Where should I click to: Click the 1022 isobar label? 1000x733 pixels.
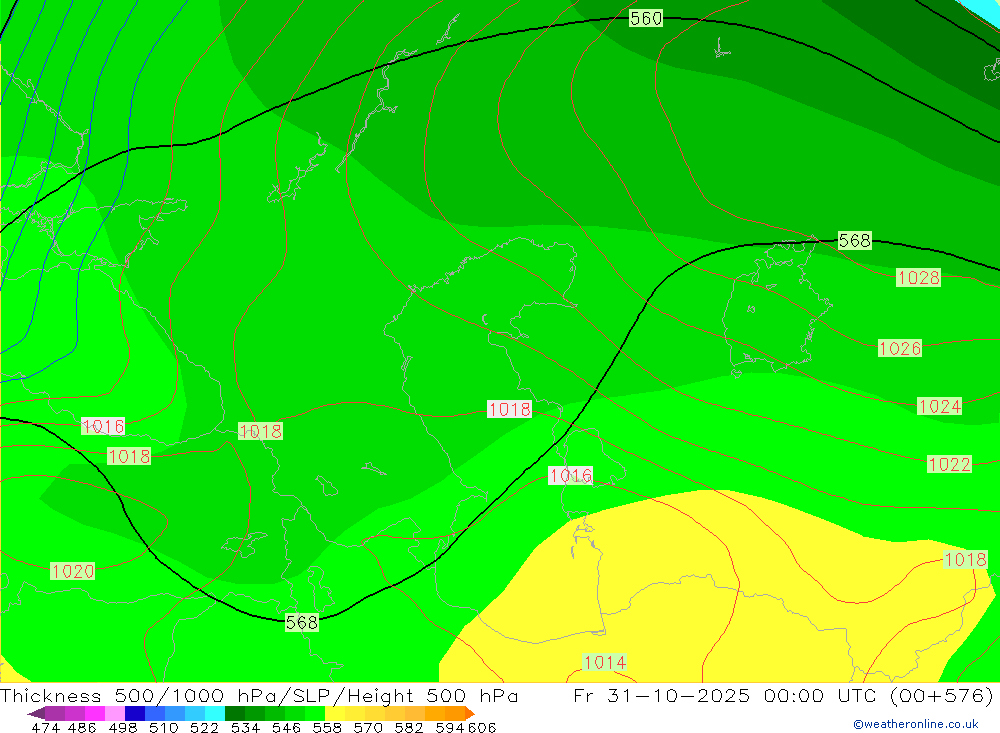(x=950, y=464)
